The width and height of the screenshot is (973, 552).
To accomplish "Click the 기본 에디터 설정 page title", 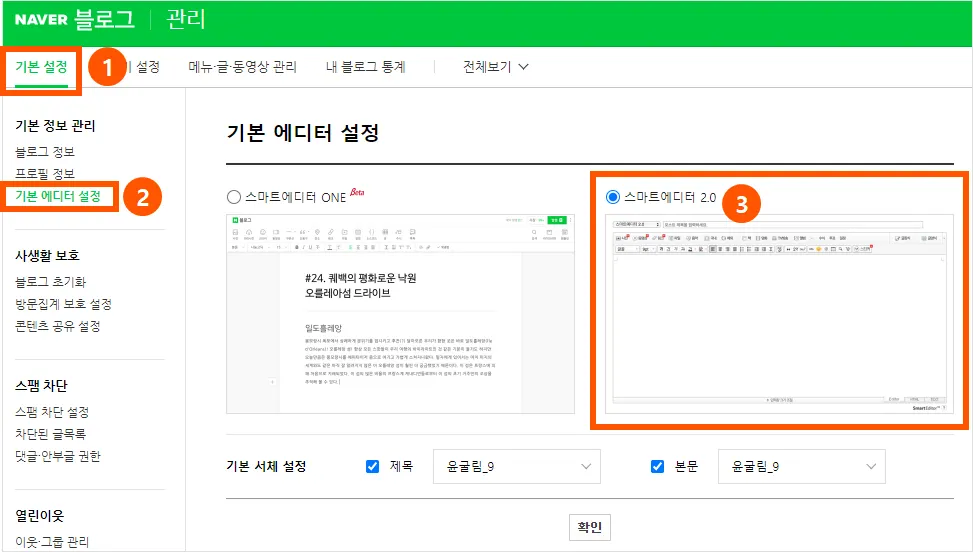I will pyautogui.click(x=303, y=133).
